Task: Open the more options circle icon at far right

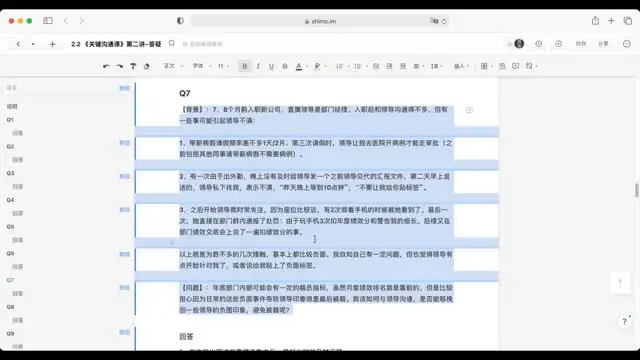Action: 627,44
